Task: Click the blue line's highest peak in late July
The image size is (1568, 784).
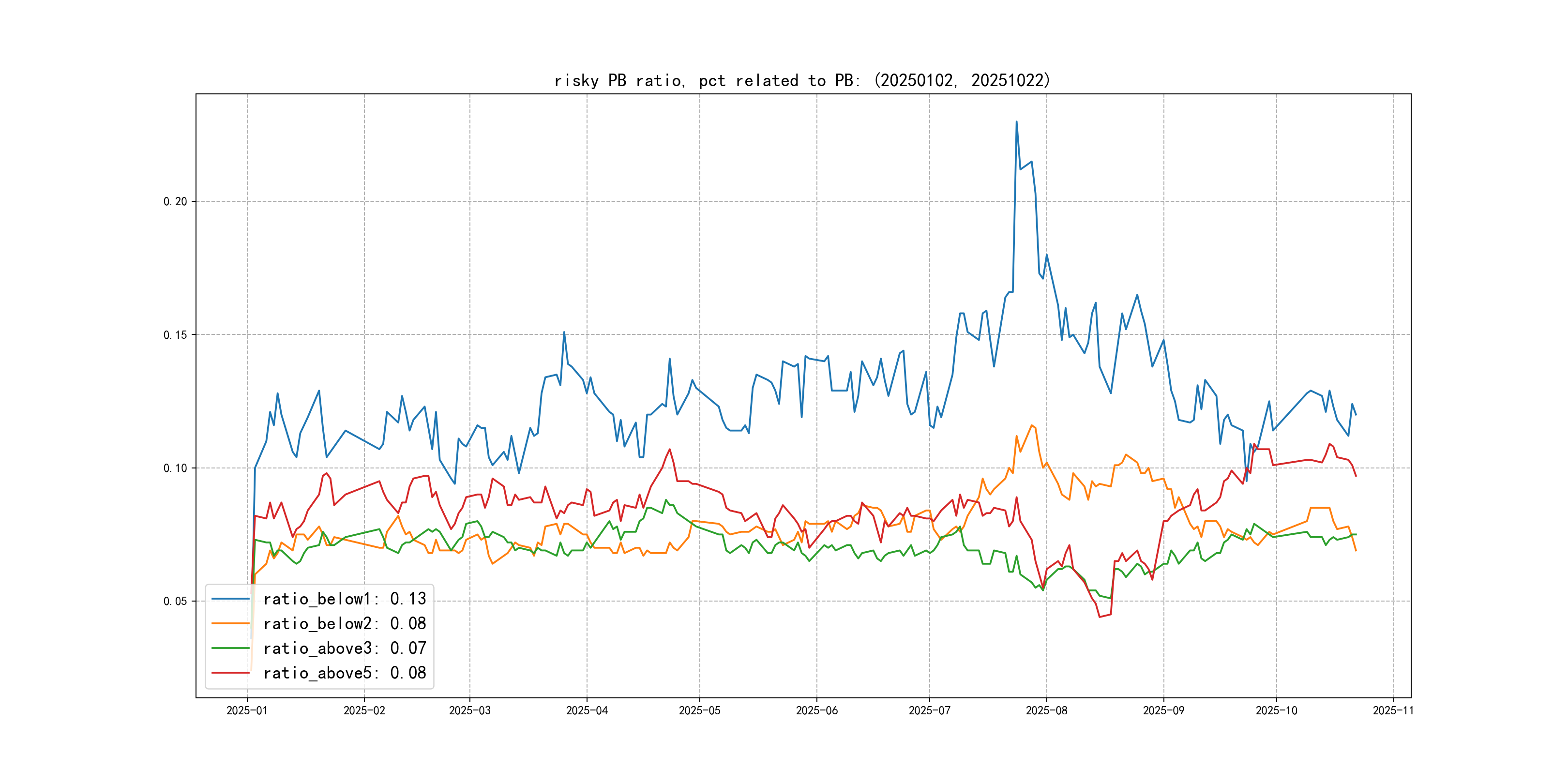Action: pyautogui.click(x=1016, y=122)
